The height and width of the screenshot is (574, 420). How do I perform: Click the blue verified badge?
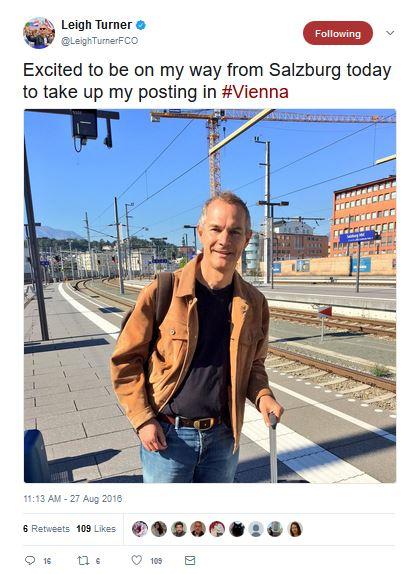141,25
